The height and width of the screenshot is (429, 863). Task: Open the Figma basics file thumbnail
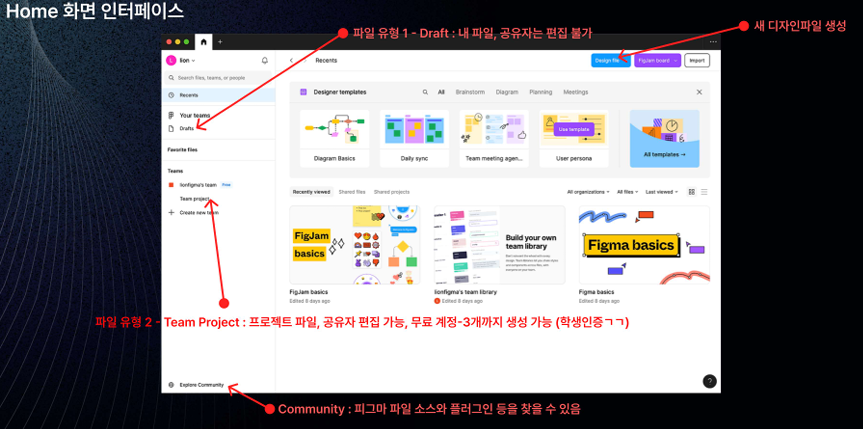[644, 245]
